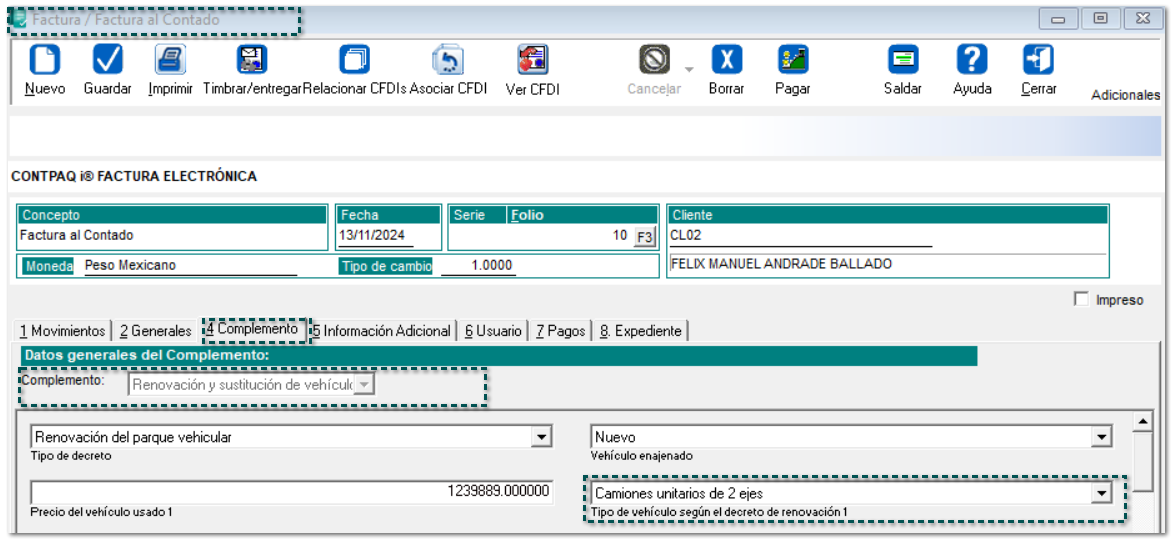1174x542 pixels.
Task: Click the Nuevo document icon
Action: pyautogui.click(x=44, y=61)
